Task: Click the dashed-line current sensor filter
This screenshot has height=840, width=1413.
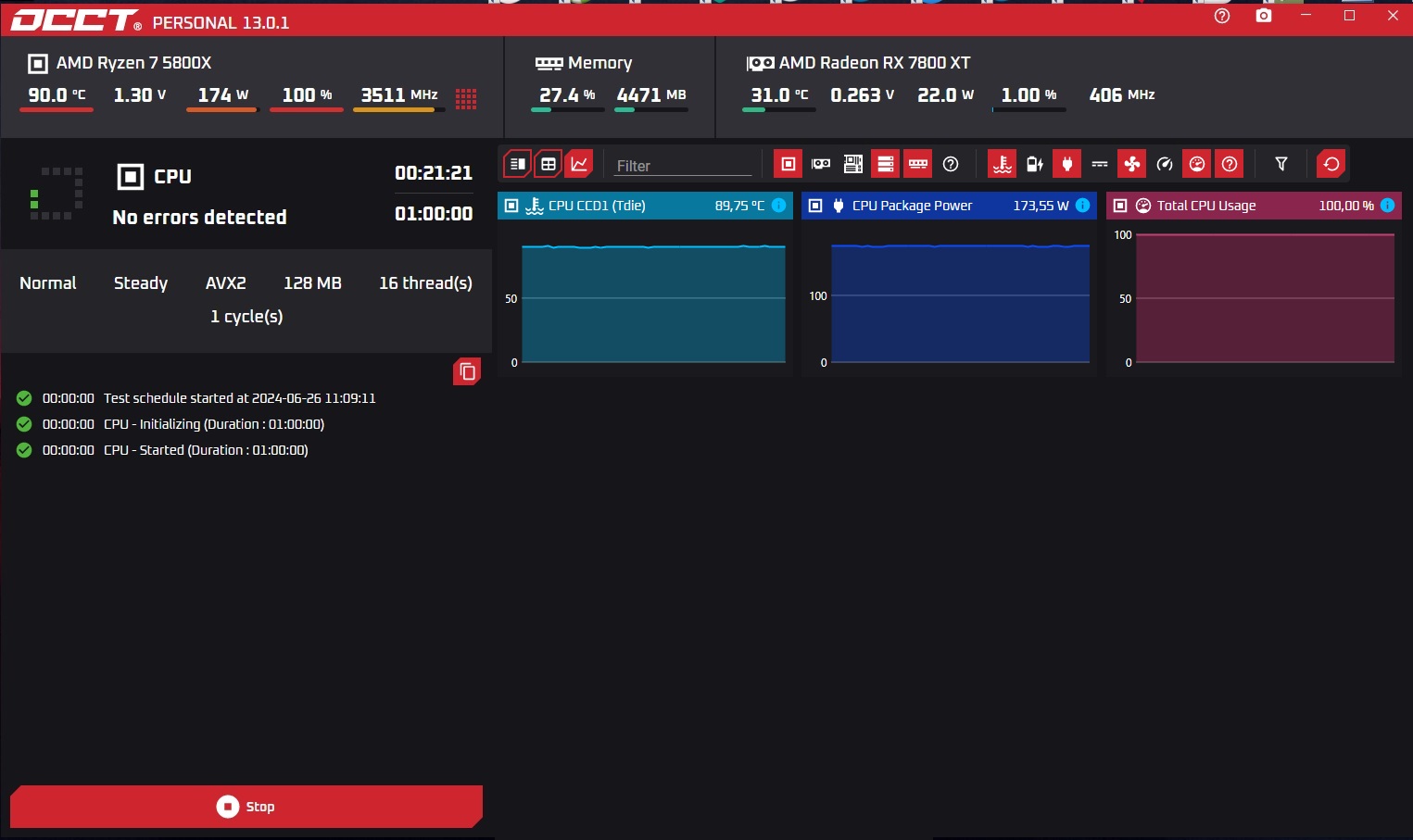Action: 1100,164
